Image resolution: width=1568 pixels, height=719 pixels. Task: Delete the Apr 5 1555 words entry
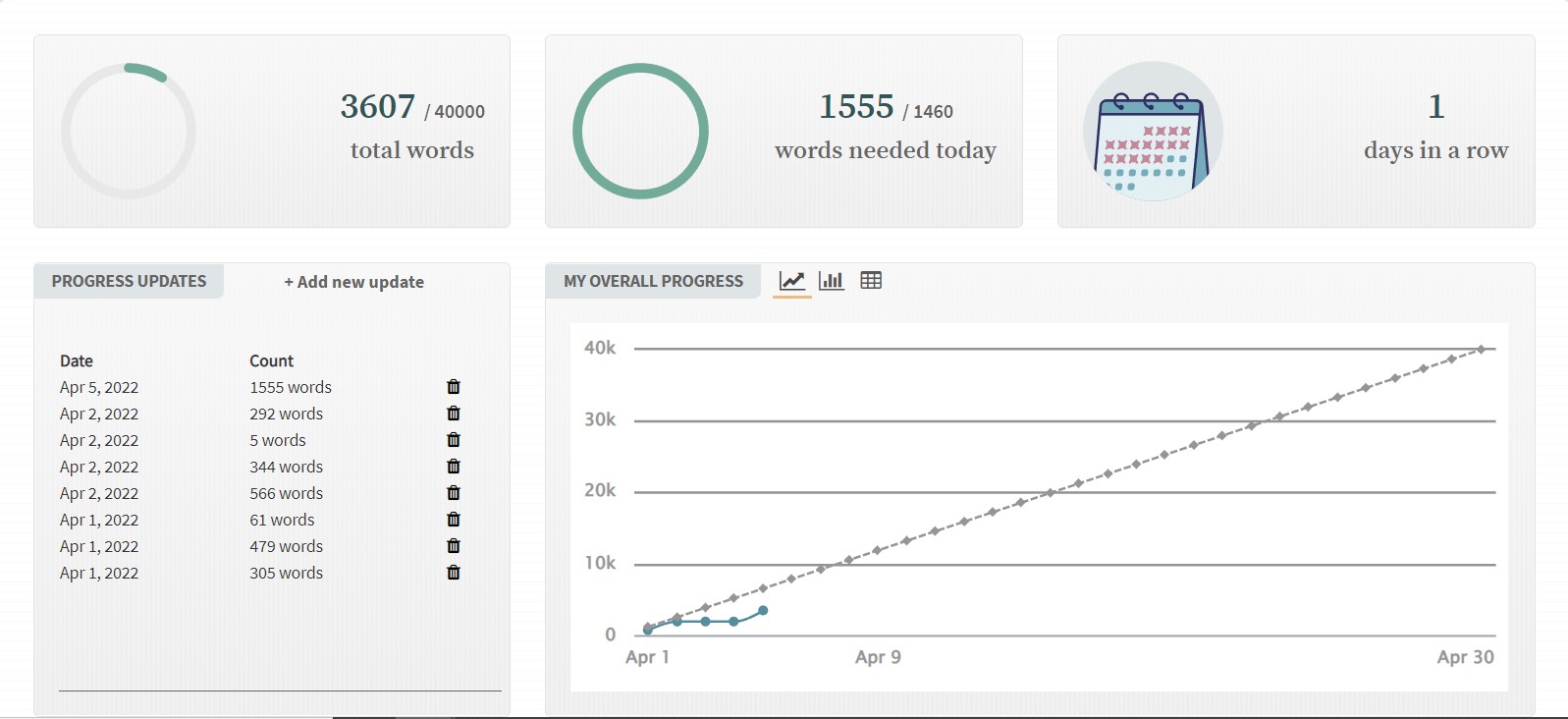pyautogui.click(x=454, y=387)
